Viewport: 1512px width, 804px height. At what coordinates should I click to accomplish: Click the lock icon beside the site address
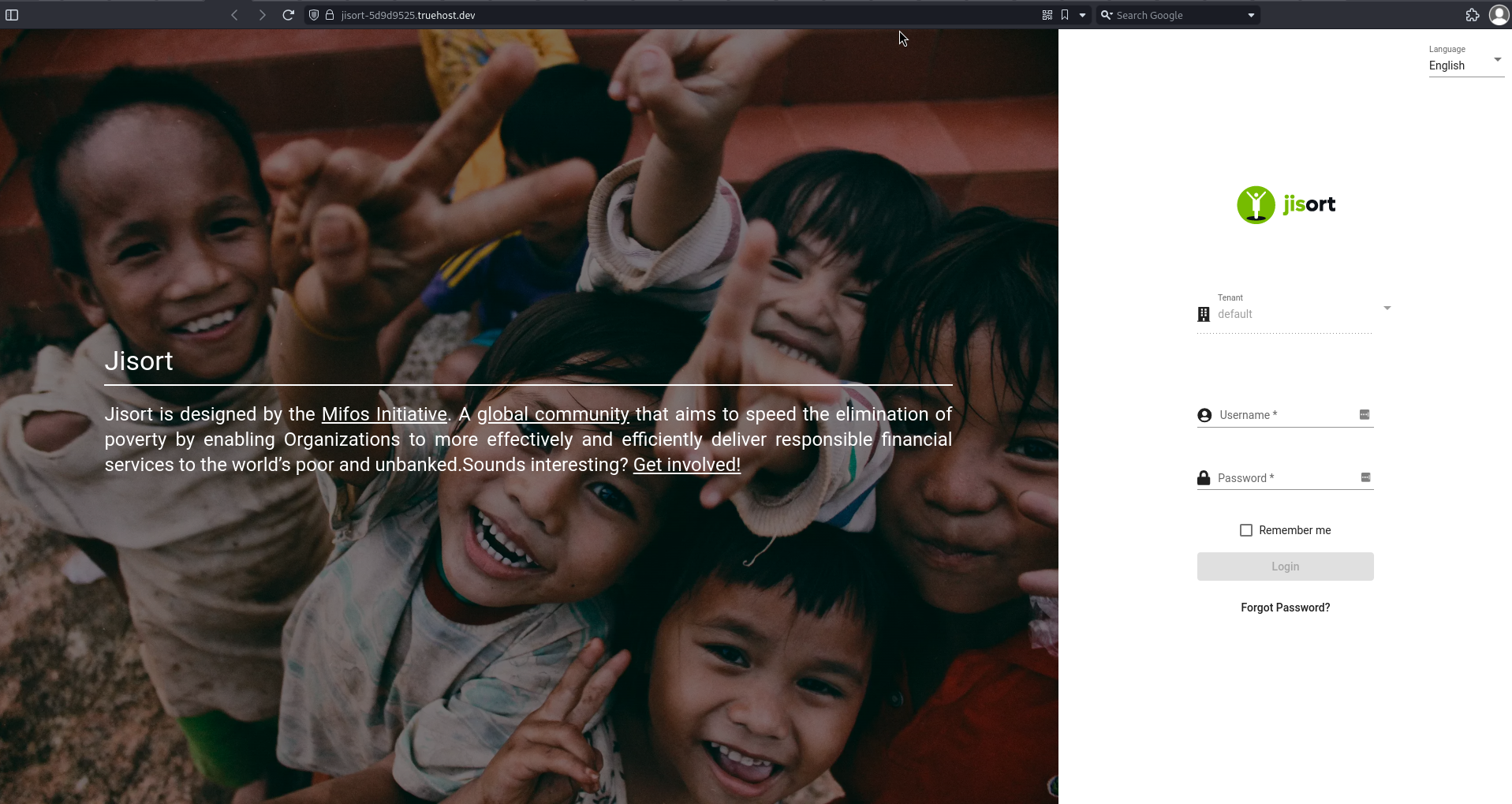pos(329,14)
